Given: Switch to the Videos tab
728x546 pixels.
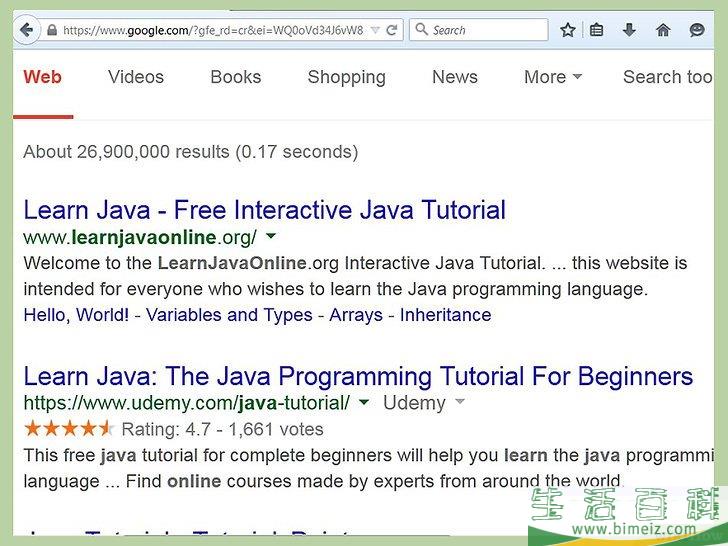Looking at the screenshot, I should point(136,77).
